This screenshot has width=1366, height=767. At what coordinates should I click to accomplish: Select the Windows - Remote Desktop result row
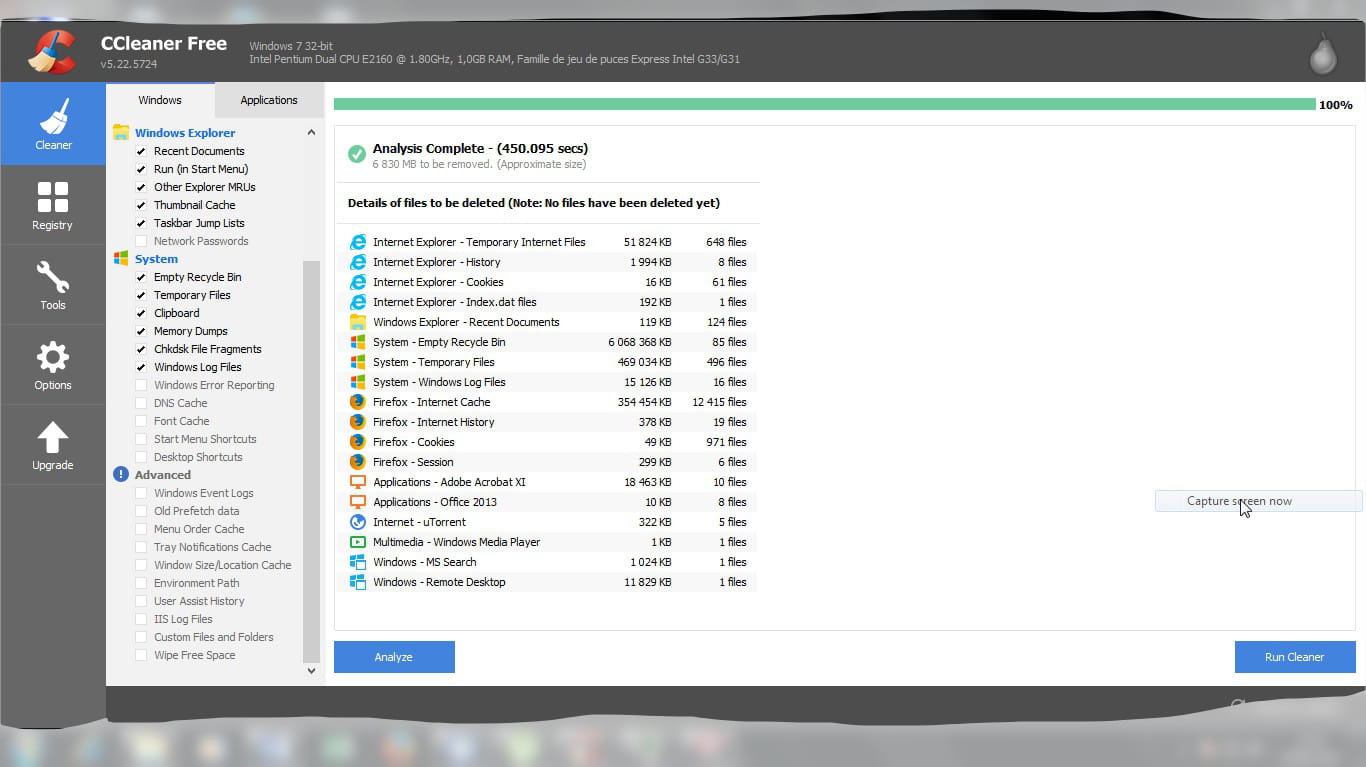pos(546,582)
